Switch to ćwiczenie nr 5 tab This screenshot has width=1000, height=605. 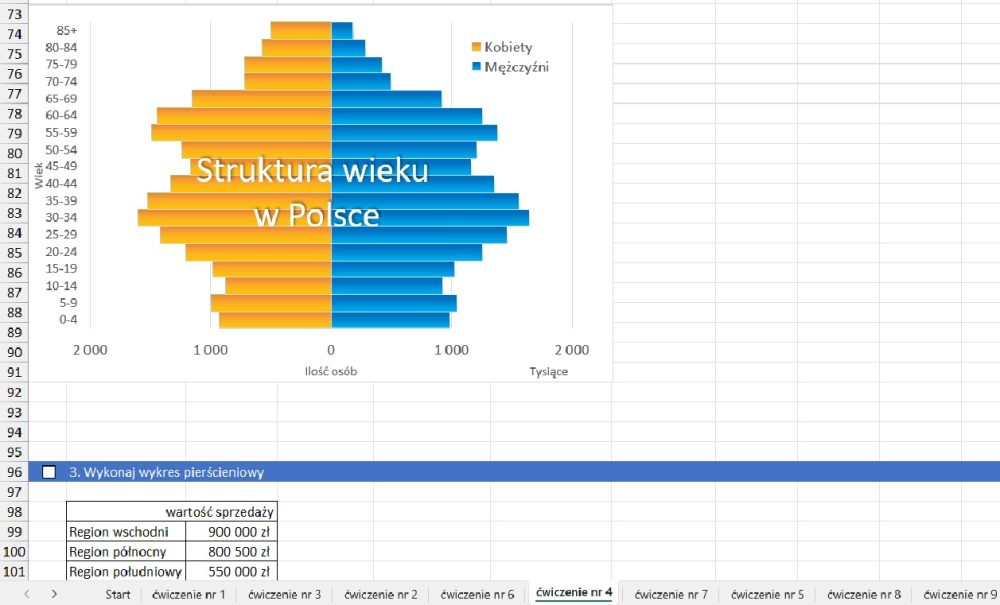(x=767, y=594)
